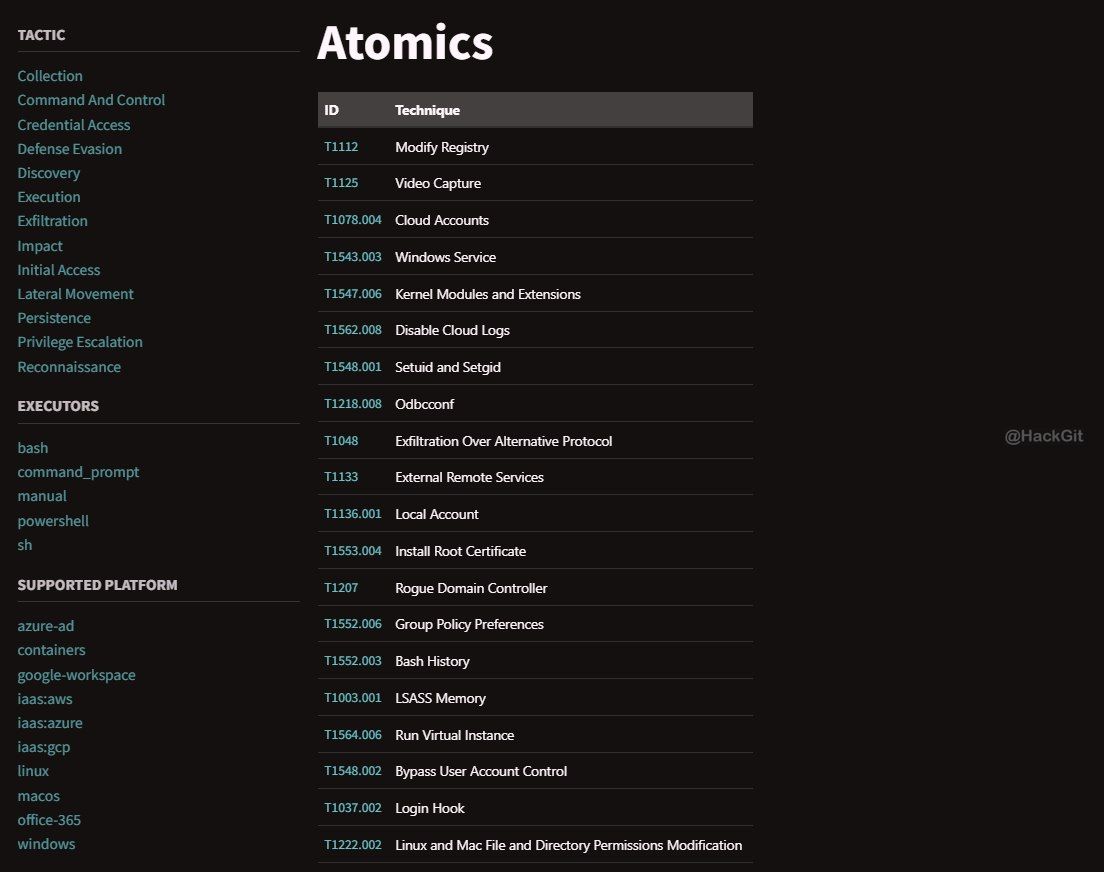Select the T1562.008 ID link
The image size is (1104, 872).
[353, 330]
